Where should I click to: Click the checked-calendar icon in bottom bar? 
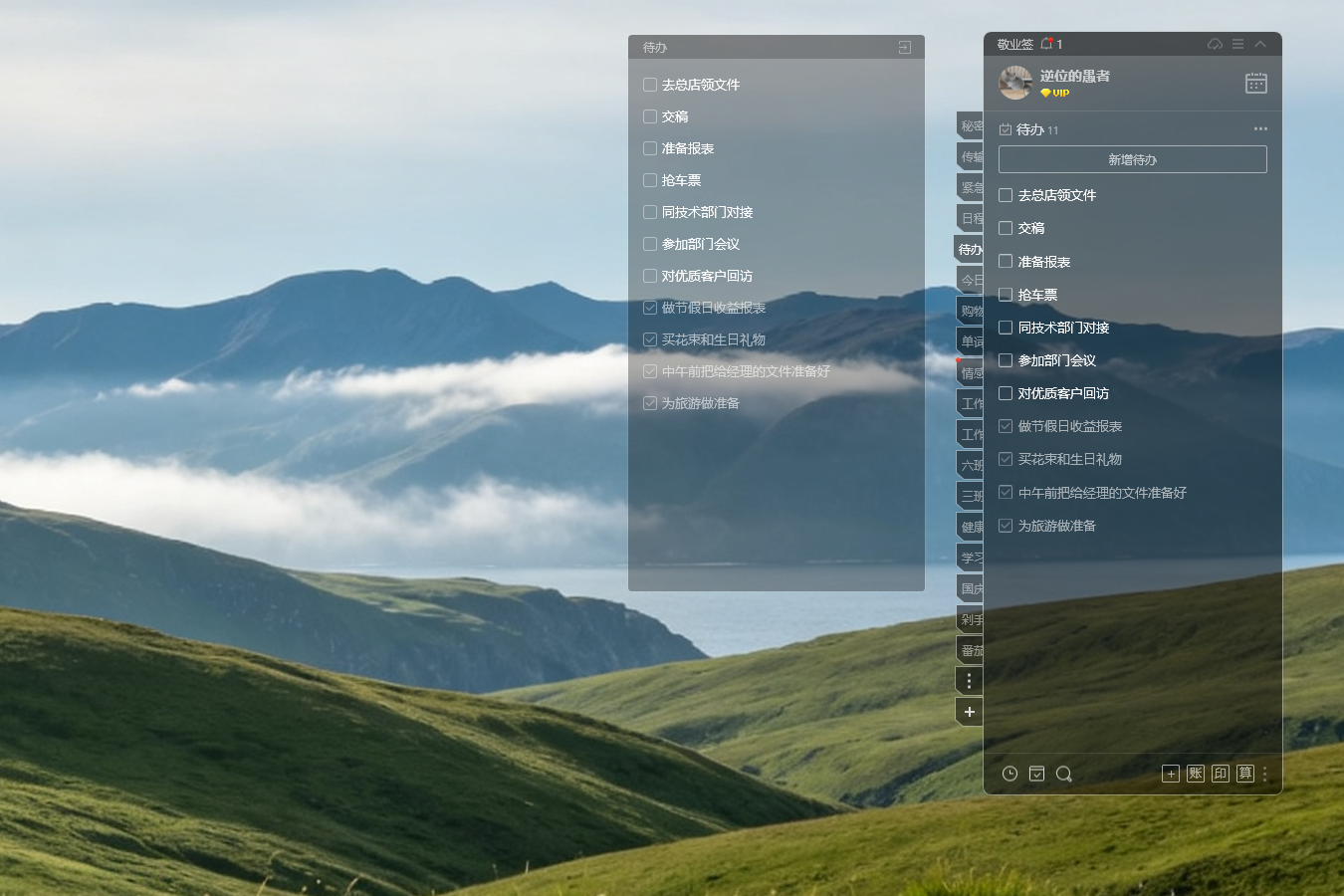pyautogui.click(x=1036, y=774)
